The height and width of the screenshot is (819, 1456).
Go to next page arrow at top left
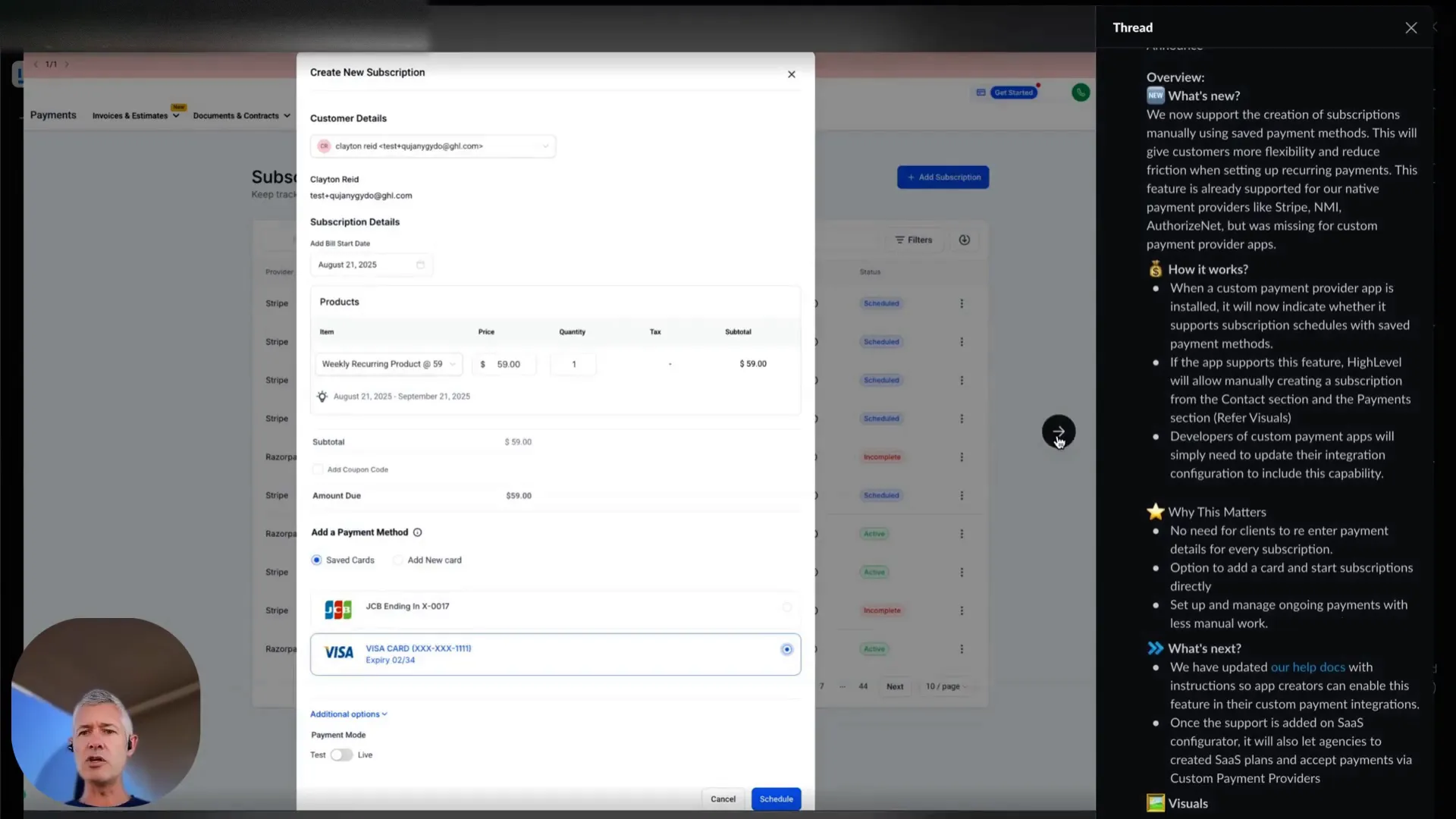click(67, 64)
